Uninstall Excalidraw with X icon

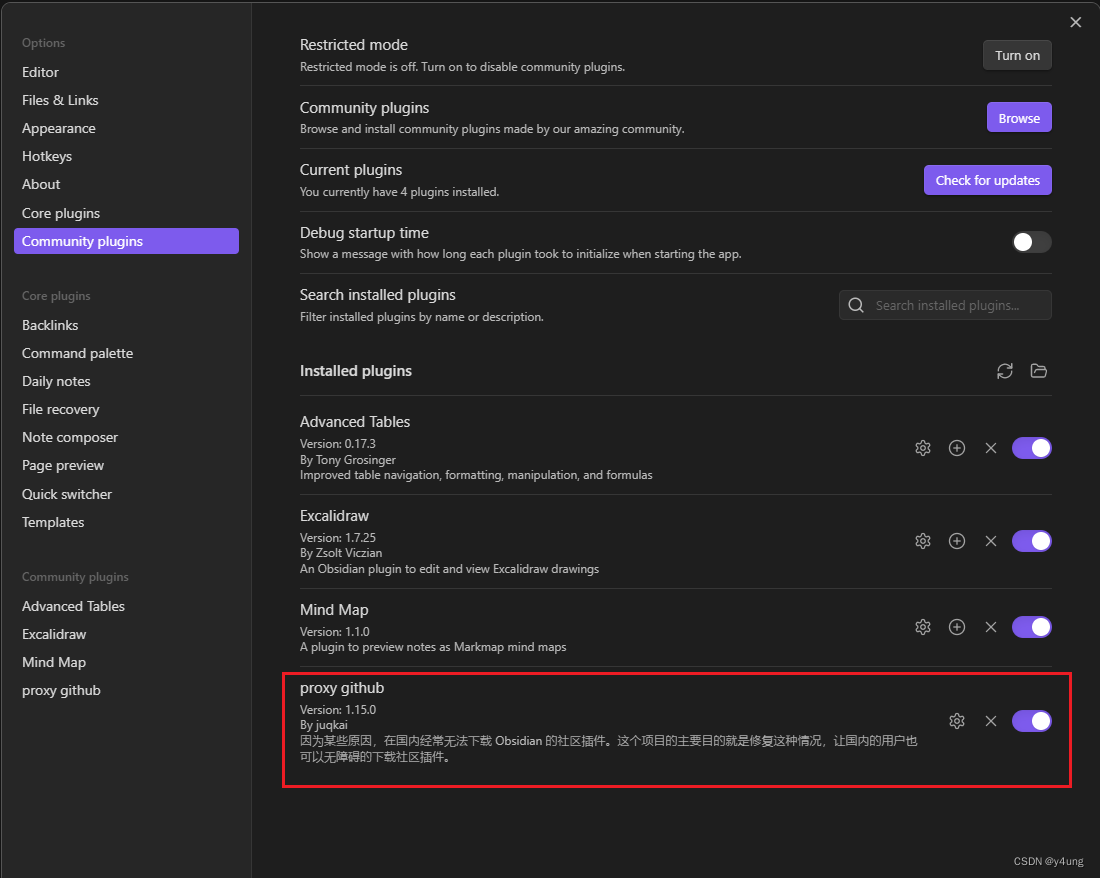[x=991, y=541]
